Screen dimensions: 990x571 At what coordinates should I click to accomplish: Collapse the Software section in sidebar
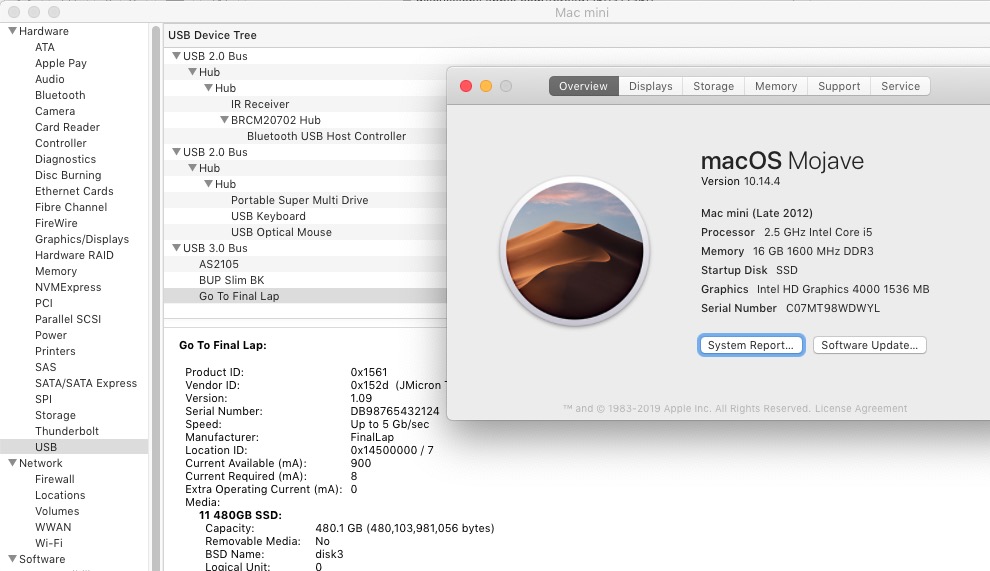pos(12,558)
